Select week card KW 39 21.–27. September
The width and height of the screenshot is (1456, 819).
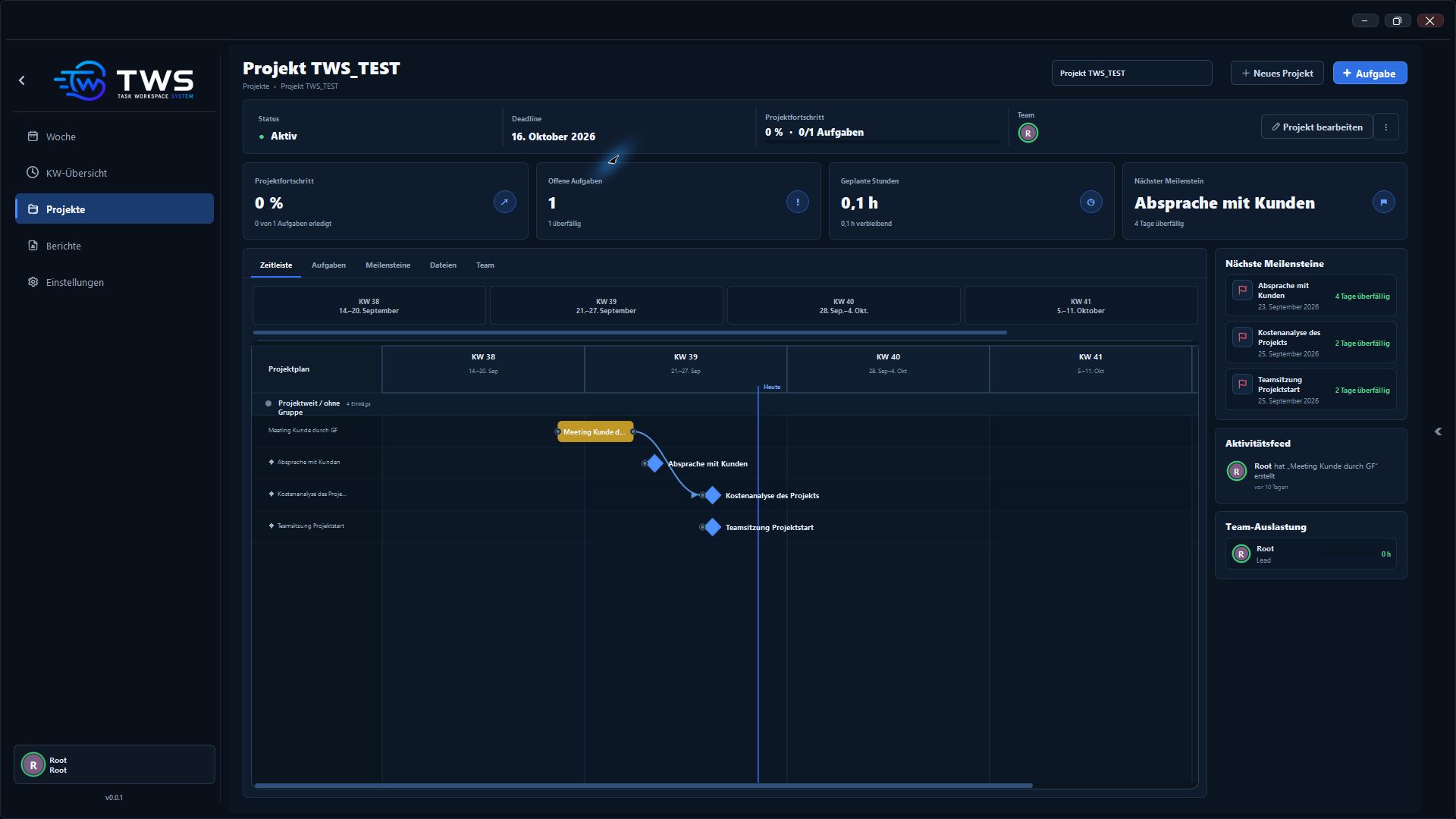pos(606,306)
